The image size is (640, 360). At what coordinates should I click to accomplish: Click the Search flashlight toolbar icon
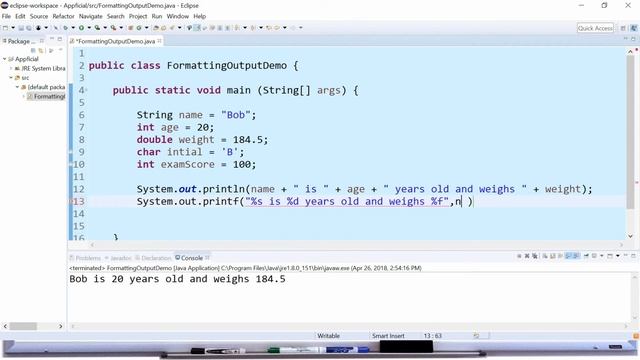pos(172,28)
